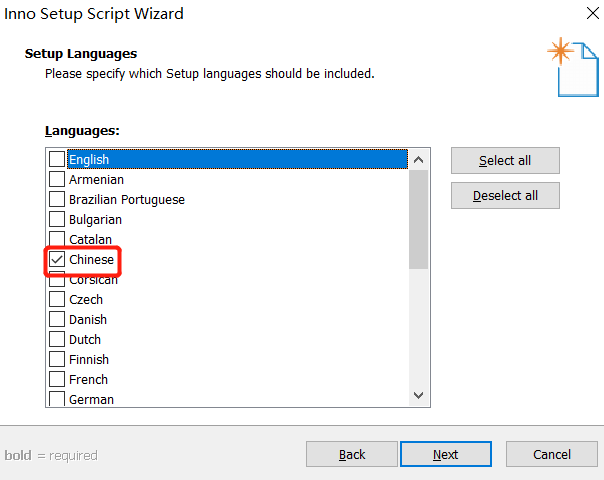Uncheck the Chinese language checkbox
The image size is (604, 480).
tap(58, 260)
